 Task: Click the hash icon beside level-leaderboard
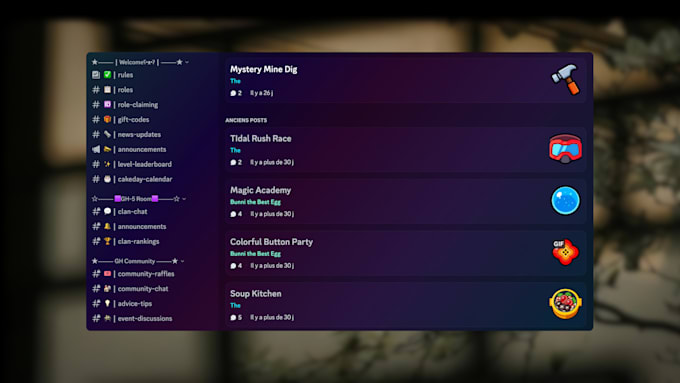(x=96, y=164)
